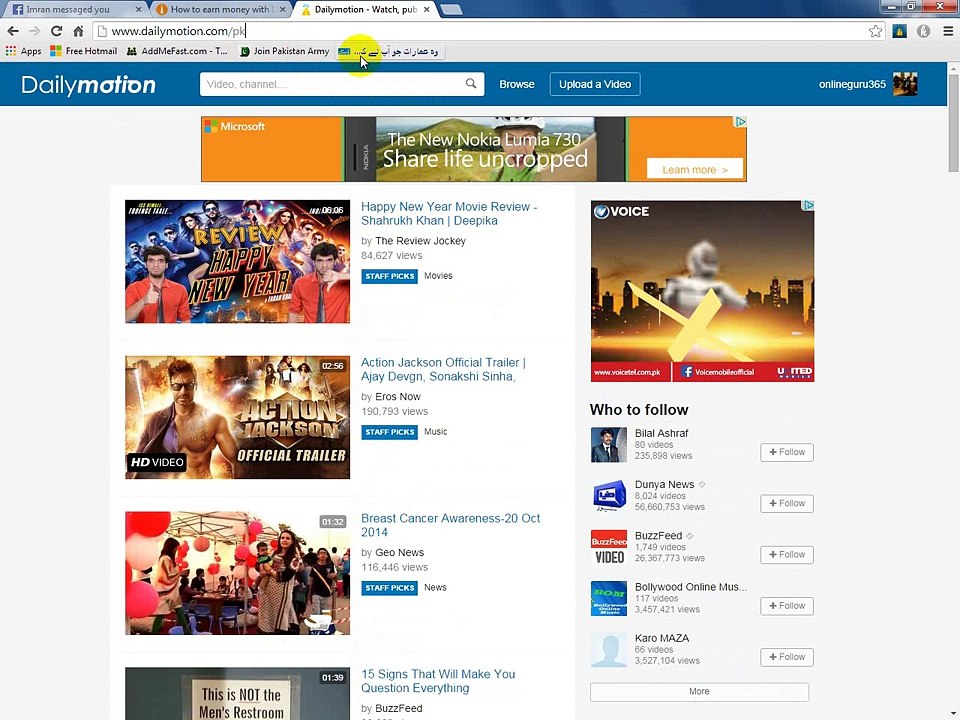Click Upload a Video button
This screenshot has height=720, width=960.
coord(594,84)
